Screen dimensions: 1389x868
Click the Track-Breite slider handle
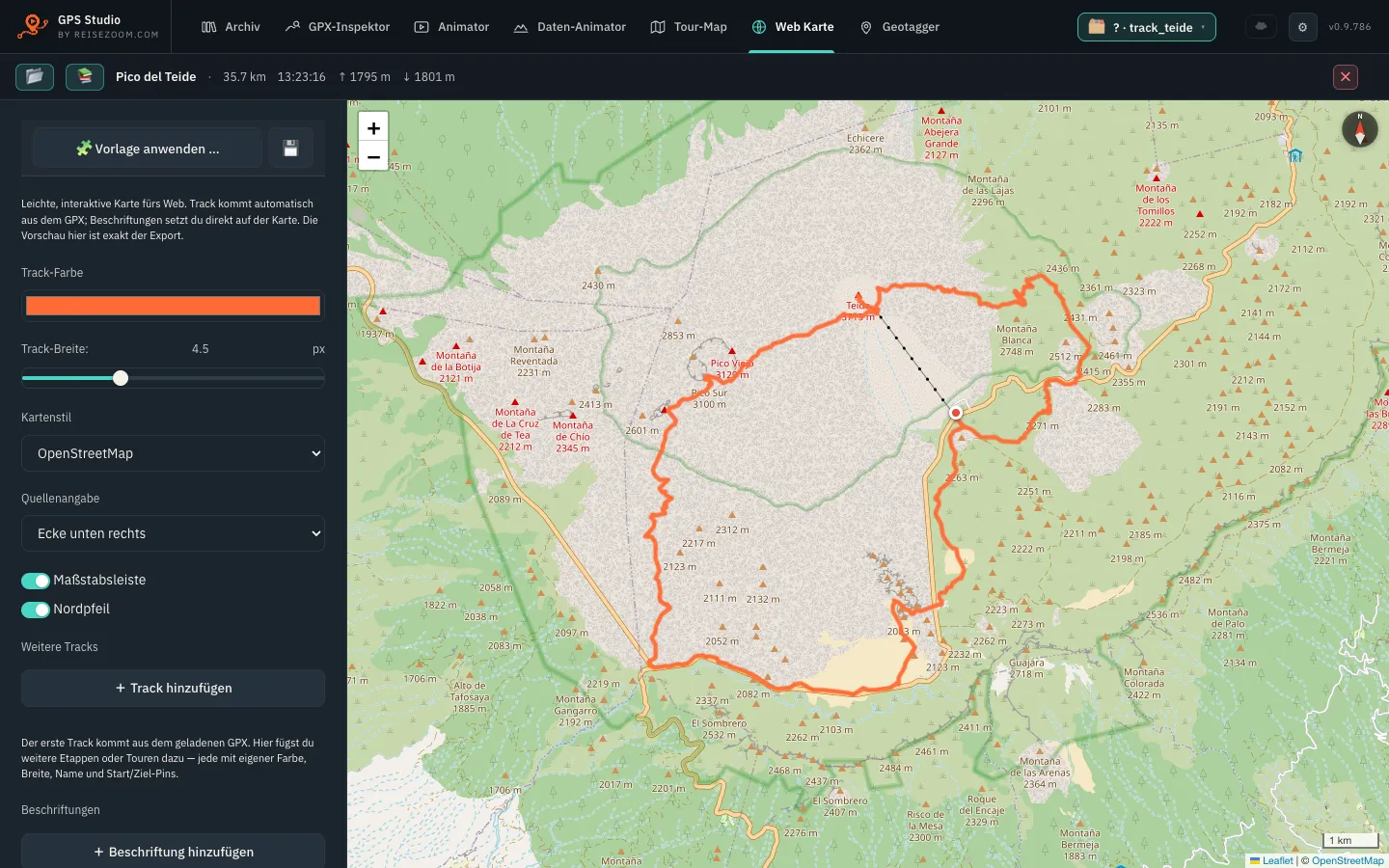121,378
